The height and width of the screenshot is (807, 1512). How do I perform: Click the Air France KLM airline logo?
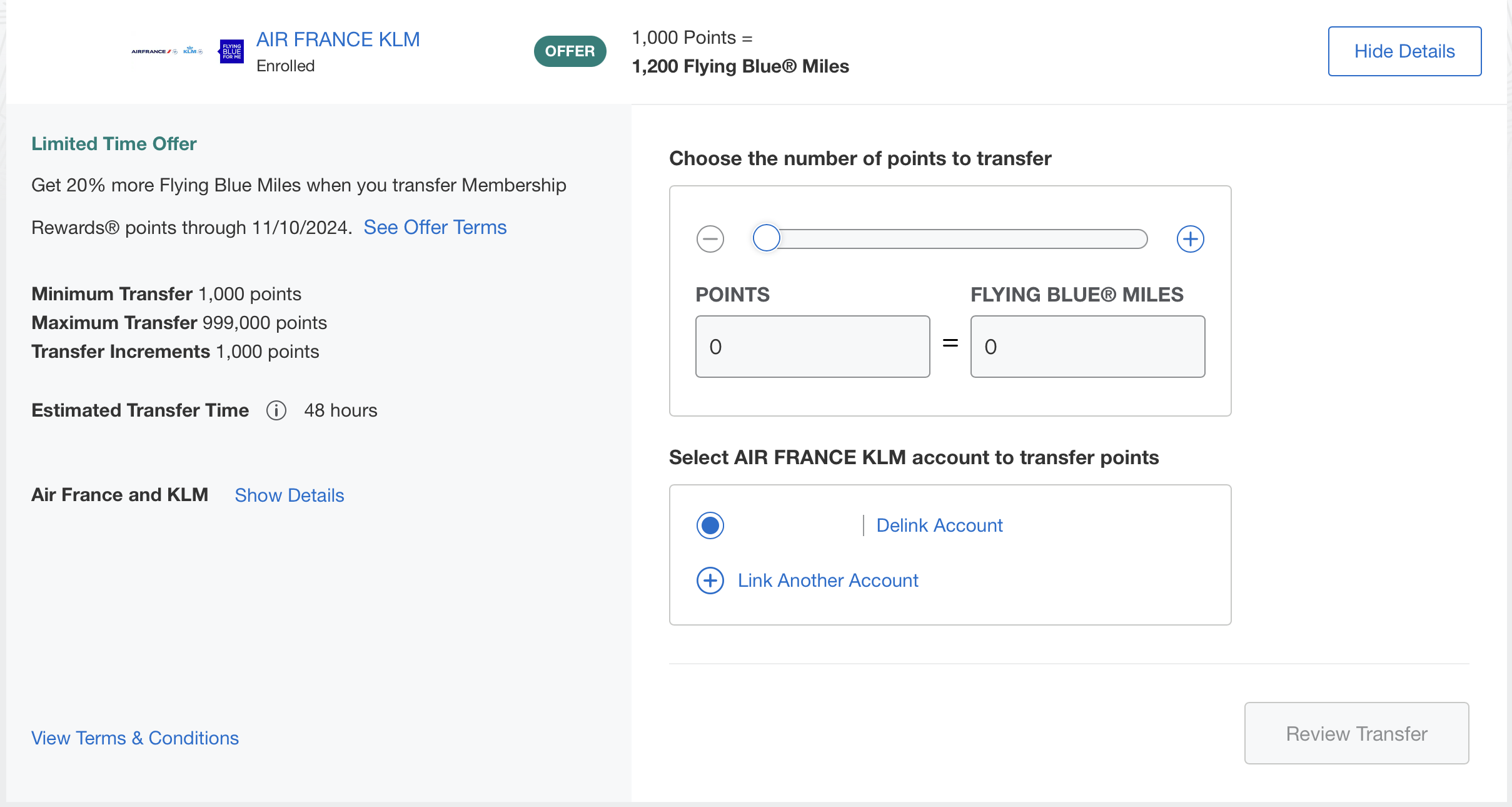[x=167, y=51]
